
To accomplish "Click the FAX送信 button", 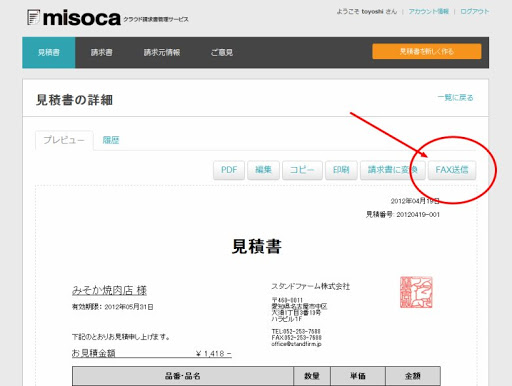I will [452, 170].
